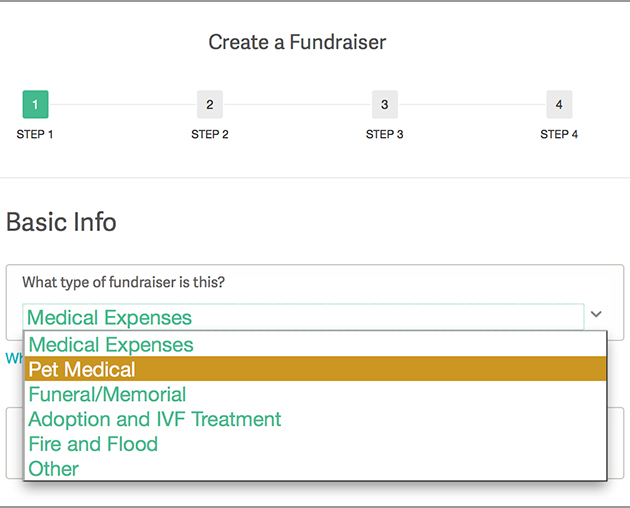Click the STEP 4 label

click(x=559, y=134)
